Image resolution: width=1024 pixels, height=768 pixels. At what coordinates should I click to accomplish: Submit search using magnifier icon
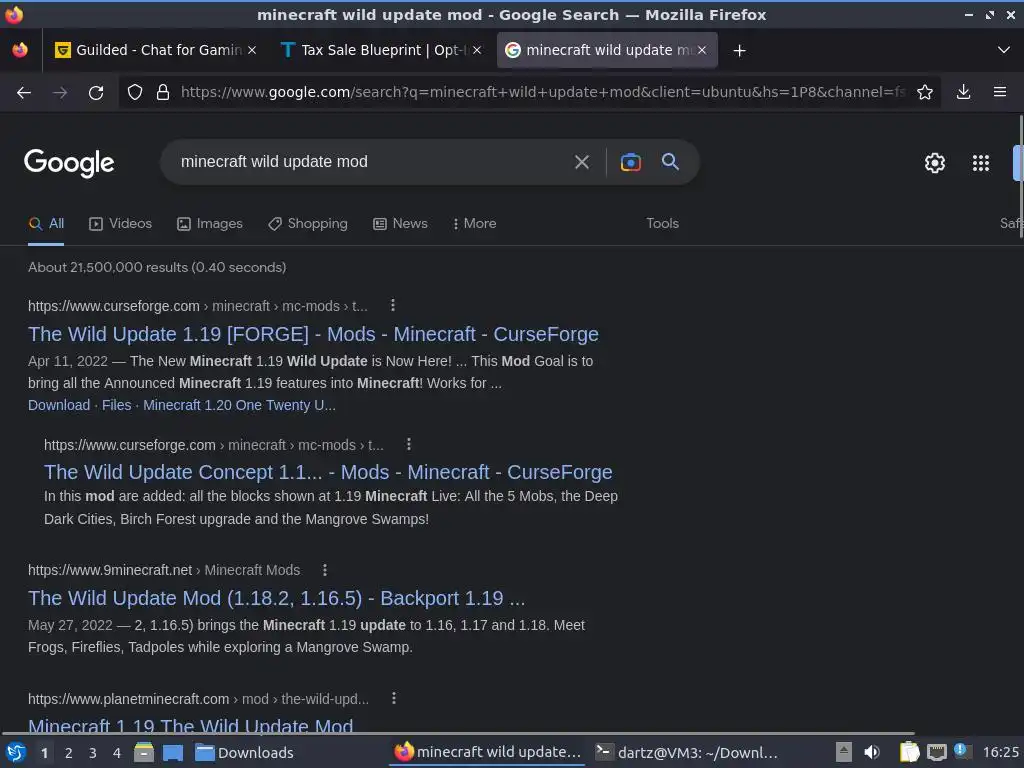(x=670, y=161)
